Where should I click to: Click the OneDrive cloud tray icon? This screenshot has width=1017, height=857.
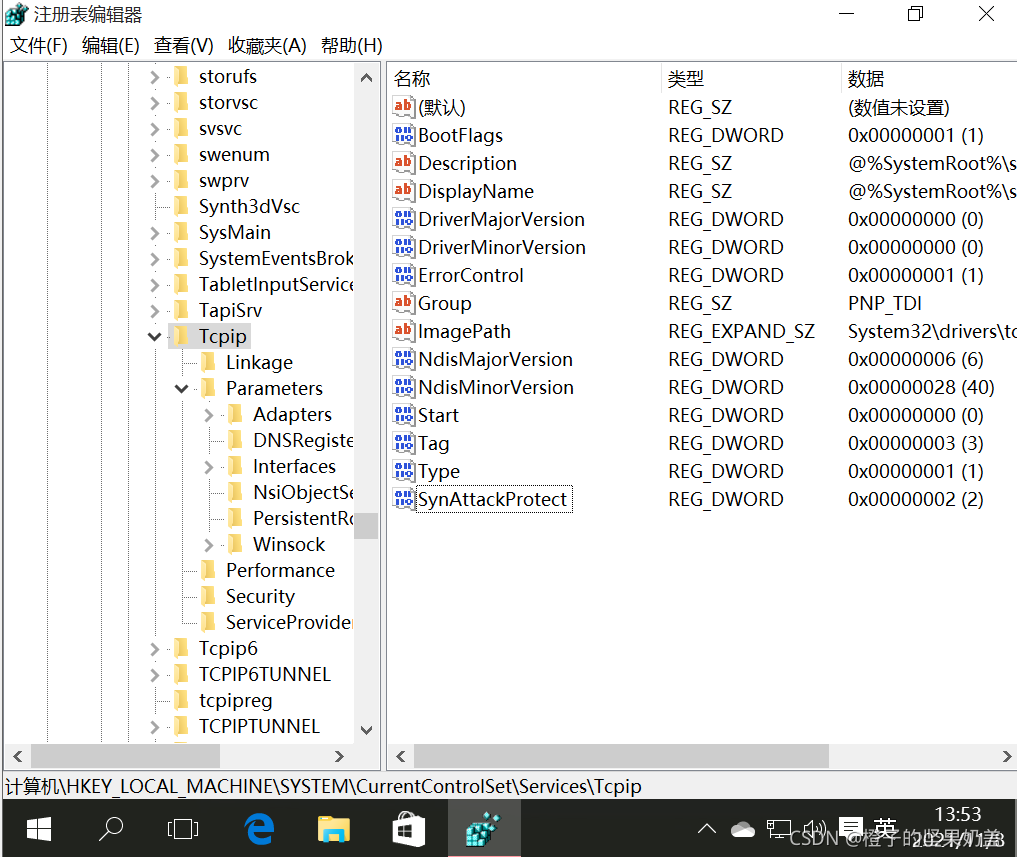[x=743, y=829]
